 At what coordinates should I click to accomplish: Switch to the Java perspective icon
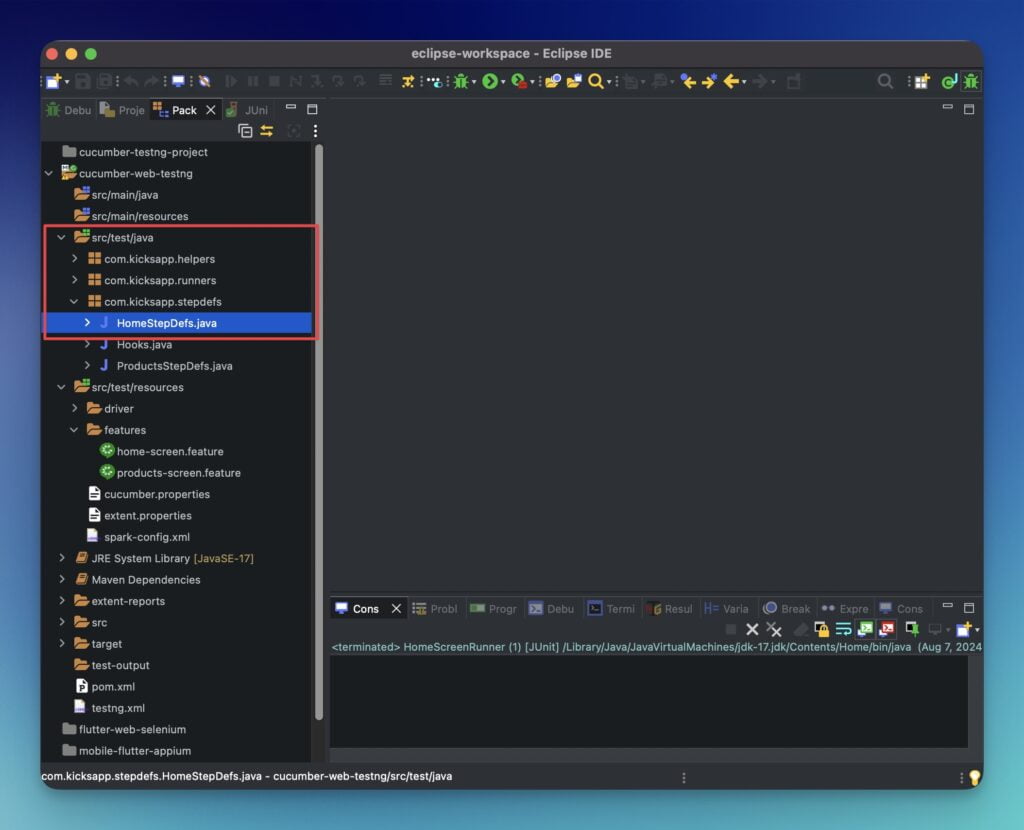pos(949,82)
